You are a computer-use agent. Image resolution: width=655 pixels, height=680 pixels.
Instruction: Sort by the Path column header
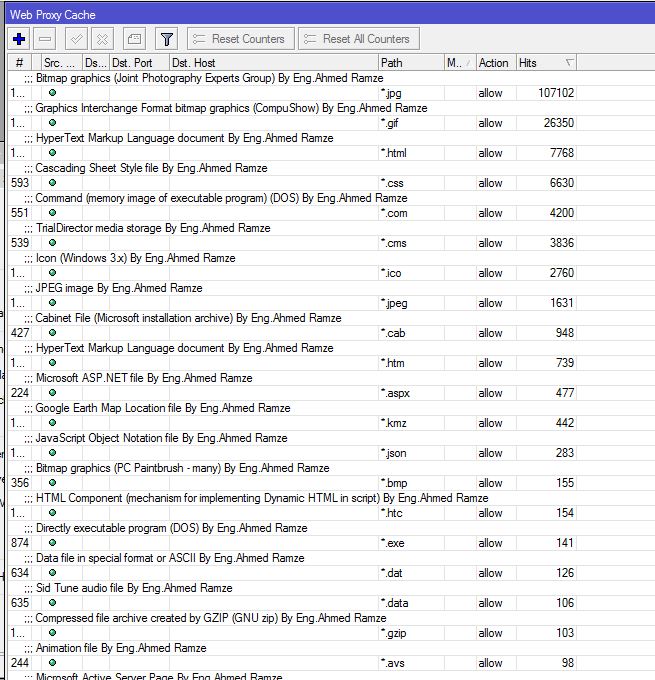point(411,63)
